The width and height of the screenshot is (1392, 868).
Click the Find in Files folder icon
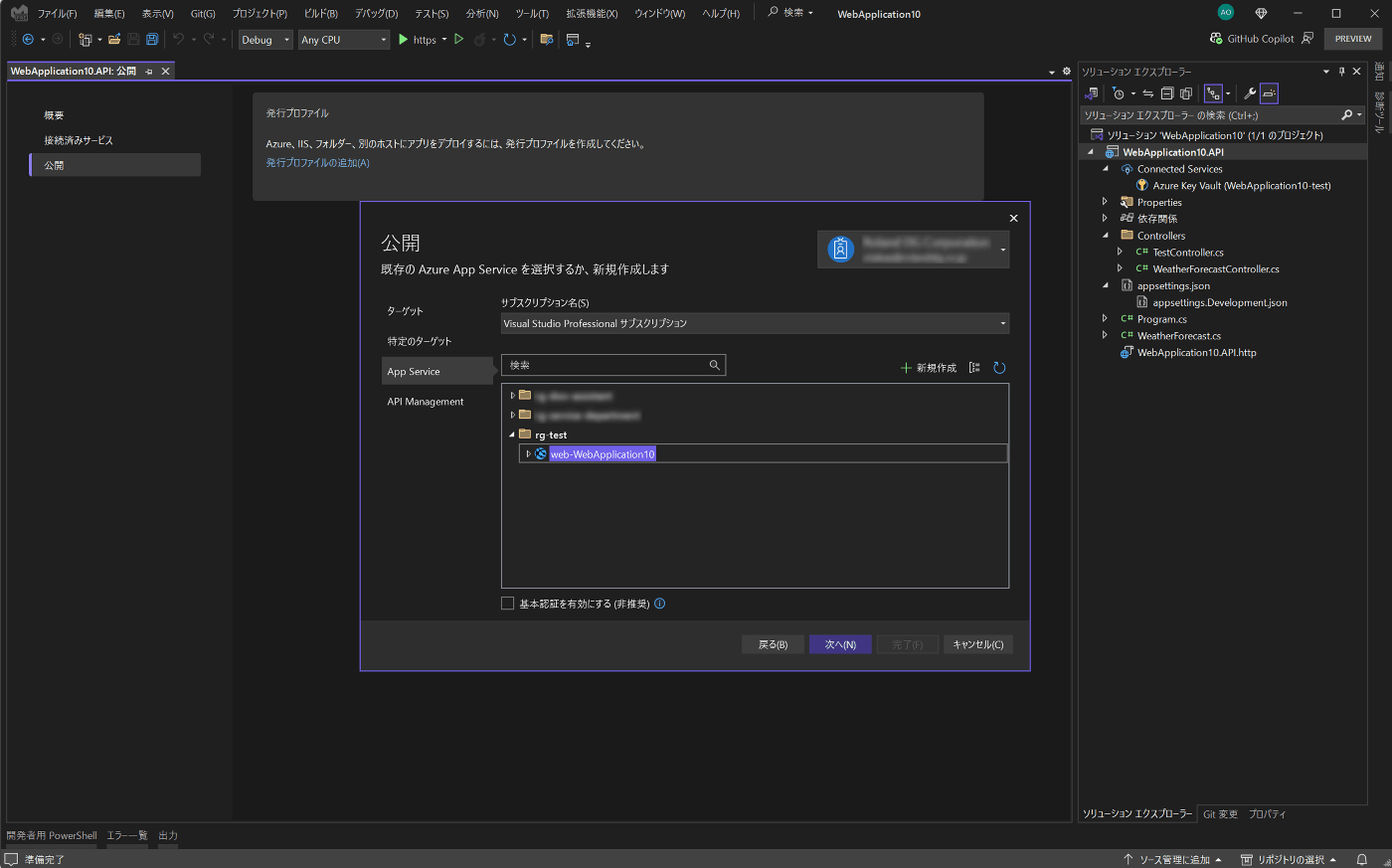point(546,40)
